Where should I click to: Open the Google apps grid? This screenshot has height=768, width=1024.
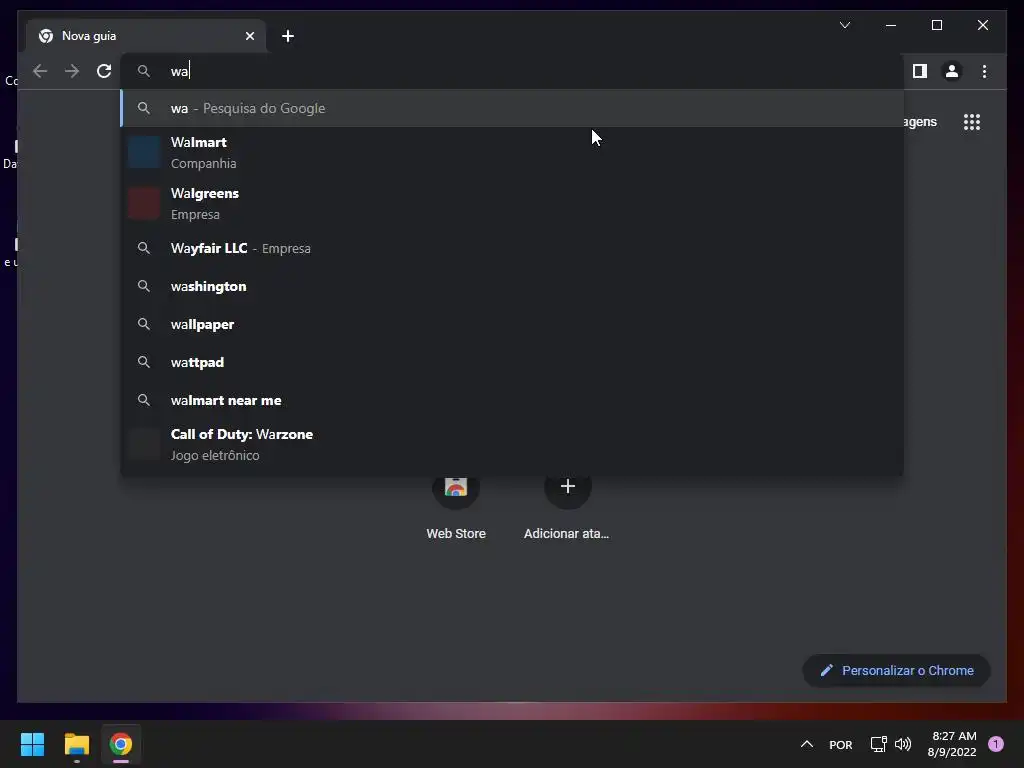[x=972, y=122]
